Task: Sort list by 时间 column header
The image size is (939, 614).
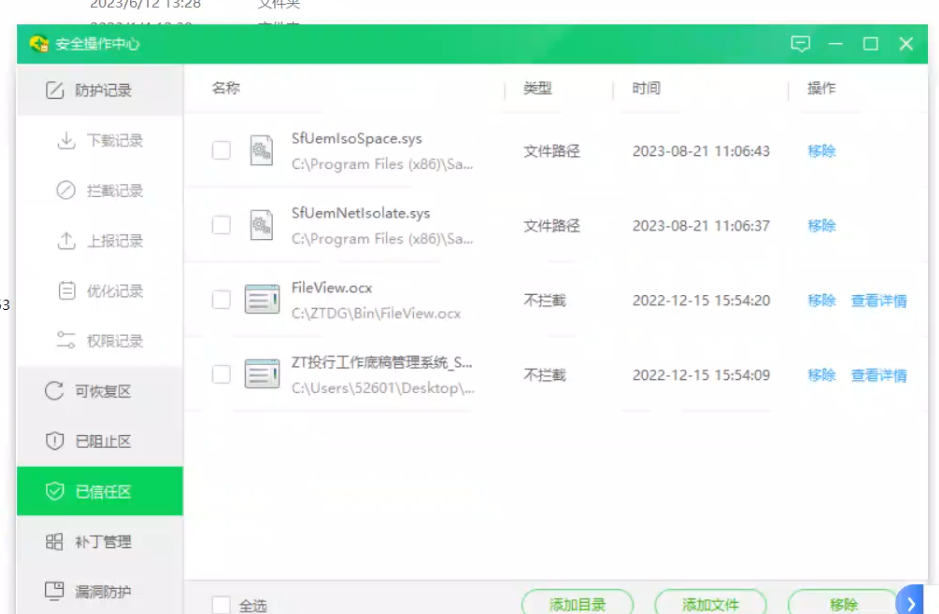Action: click(646, 89)
